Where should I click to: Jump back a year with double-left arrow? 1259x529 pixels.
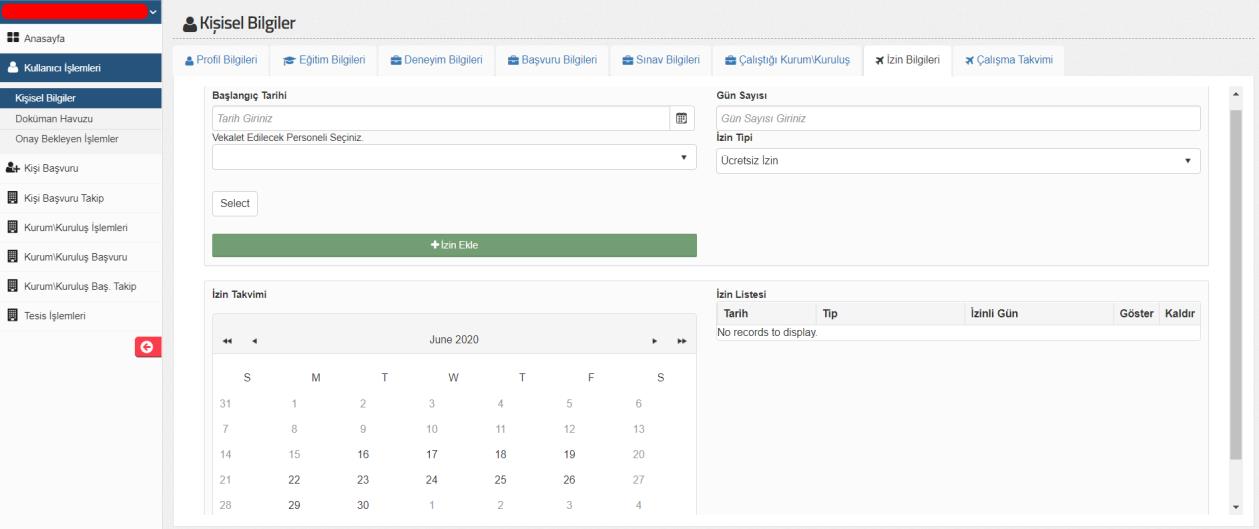(x=227, y=341)
